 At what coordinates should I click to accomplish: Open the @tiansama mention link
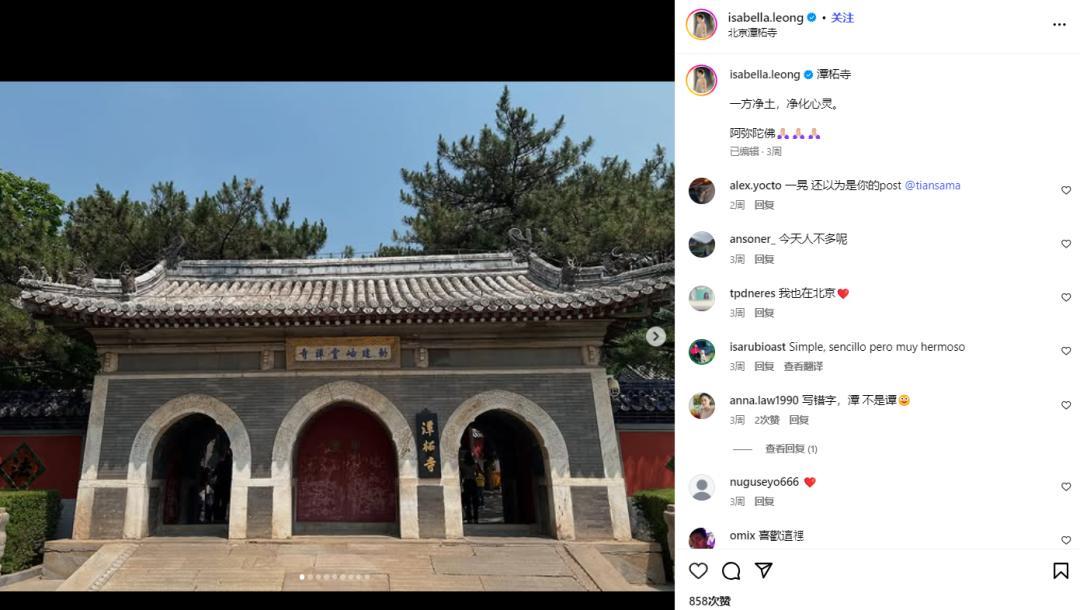point(932,185)
